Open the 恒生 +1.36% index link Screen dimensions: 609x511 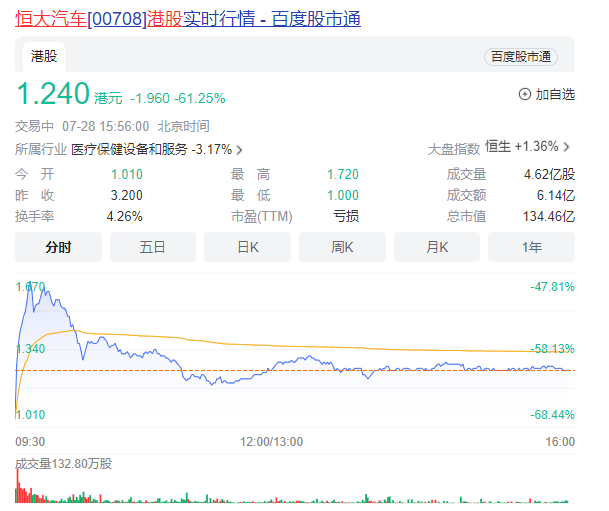[x=522, y=147]
